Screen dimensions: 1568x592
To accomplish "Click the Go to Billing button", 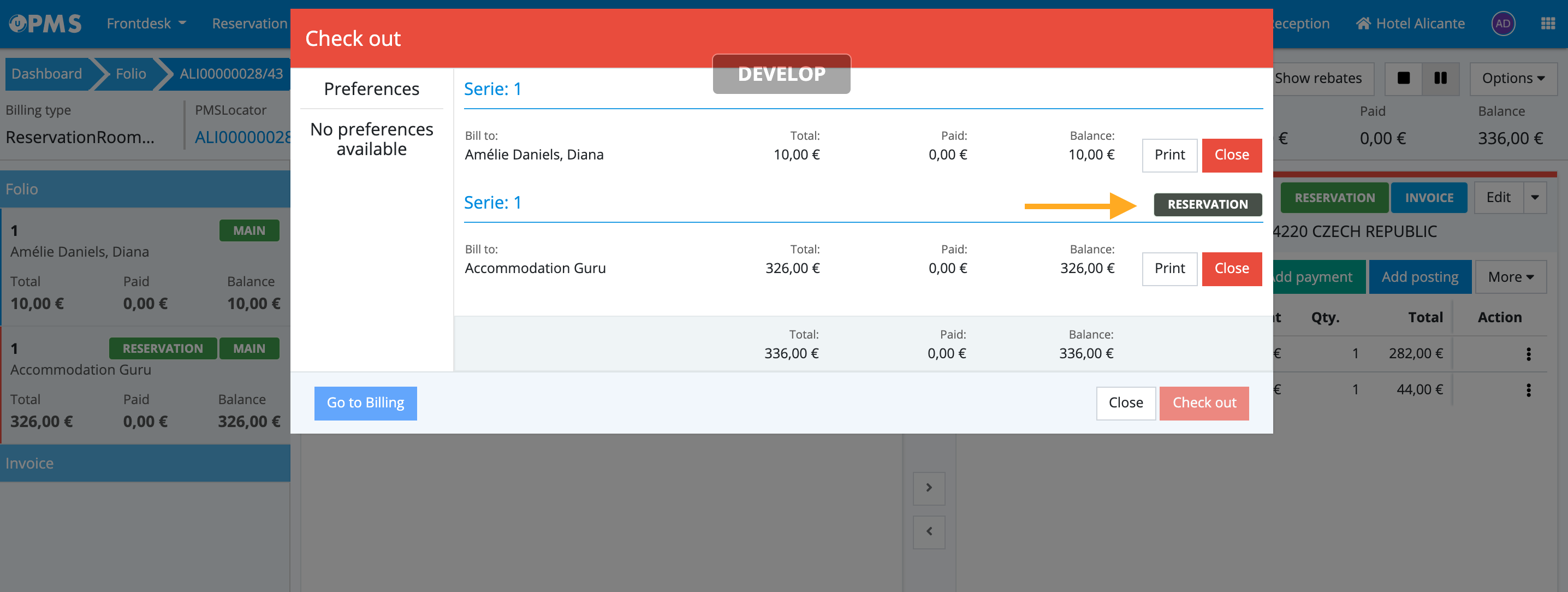I will point(365,403).
